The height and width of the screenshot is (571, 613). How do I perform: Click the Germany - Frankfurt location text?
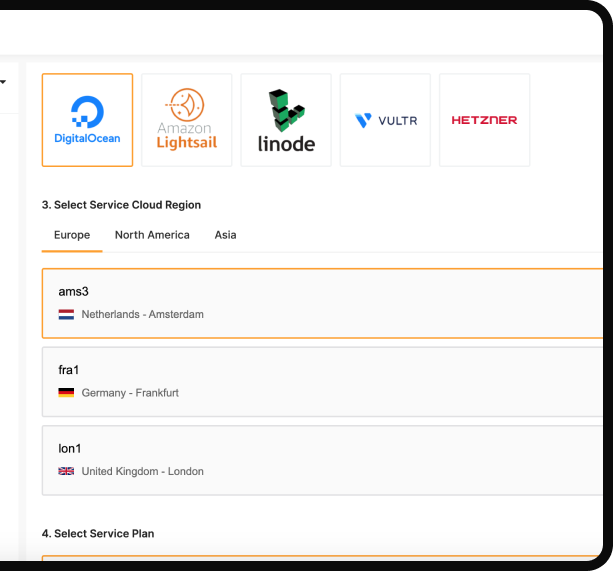130,393
